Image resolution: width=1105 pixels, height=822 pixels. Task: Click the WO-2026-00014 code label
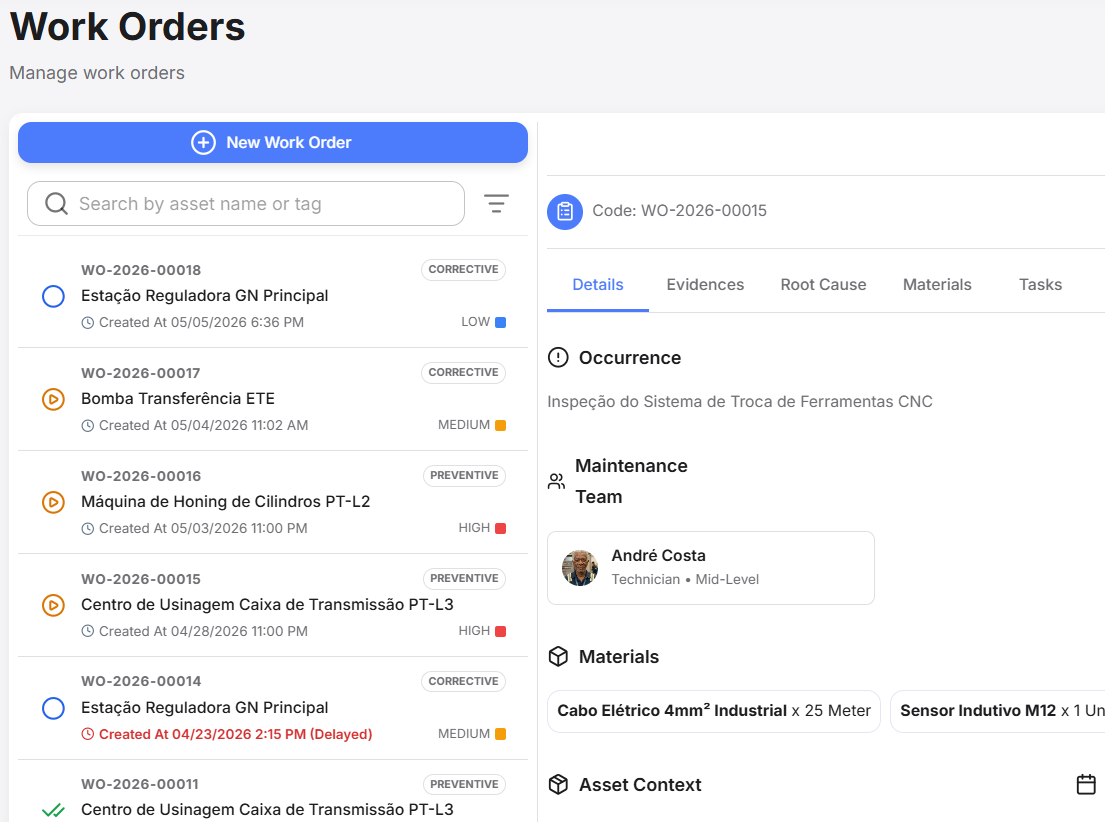(x=141, y=681)
